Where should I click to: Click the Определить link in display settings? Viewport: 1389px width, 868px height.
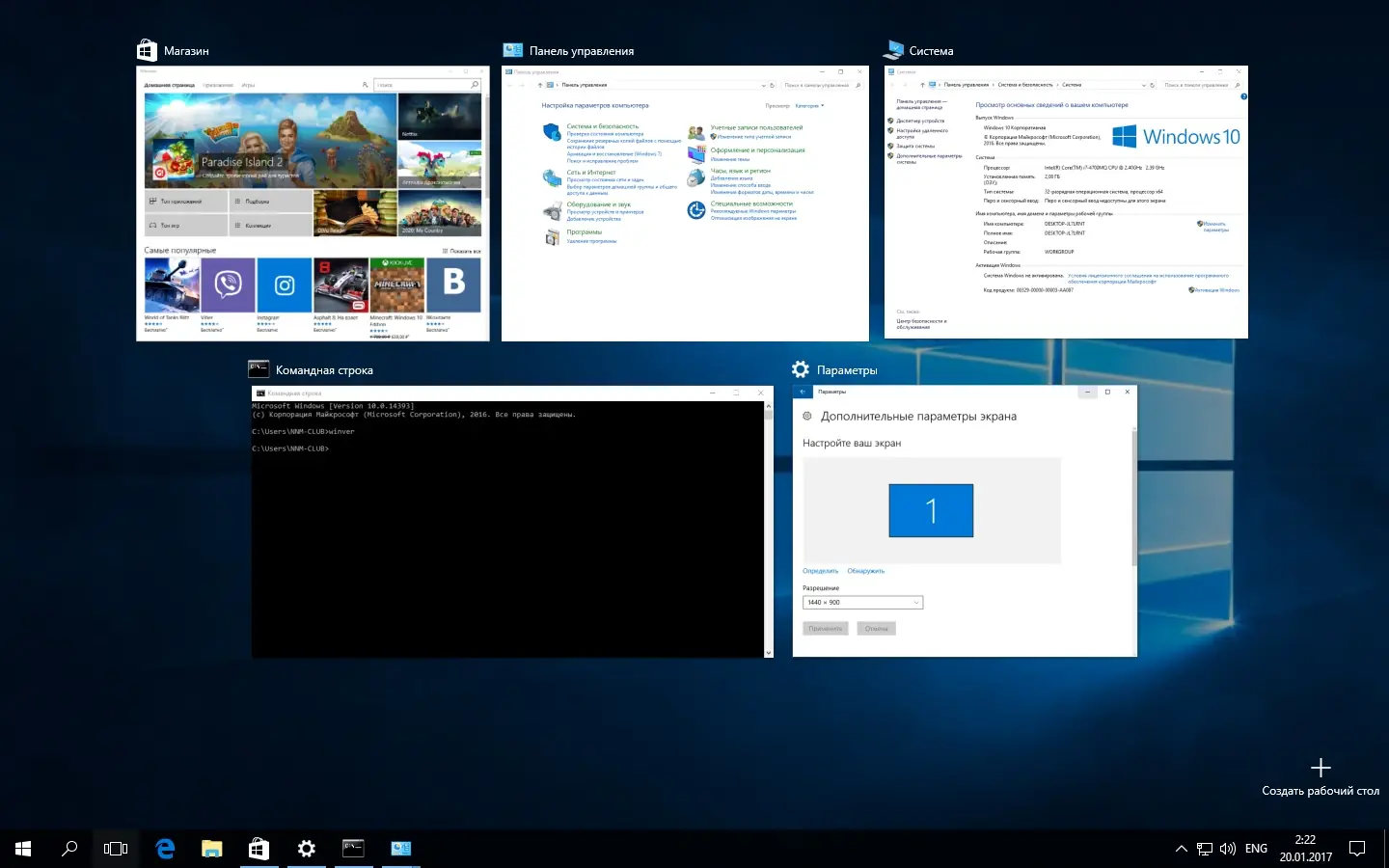[821, 571]
